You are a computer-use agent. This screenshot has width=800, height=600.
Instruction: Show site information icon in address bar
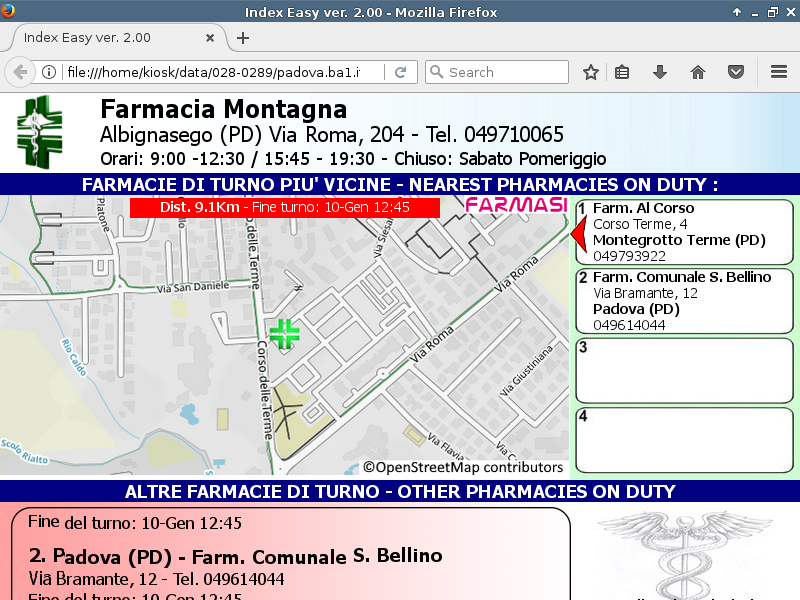tap(48, 72)
